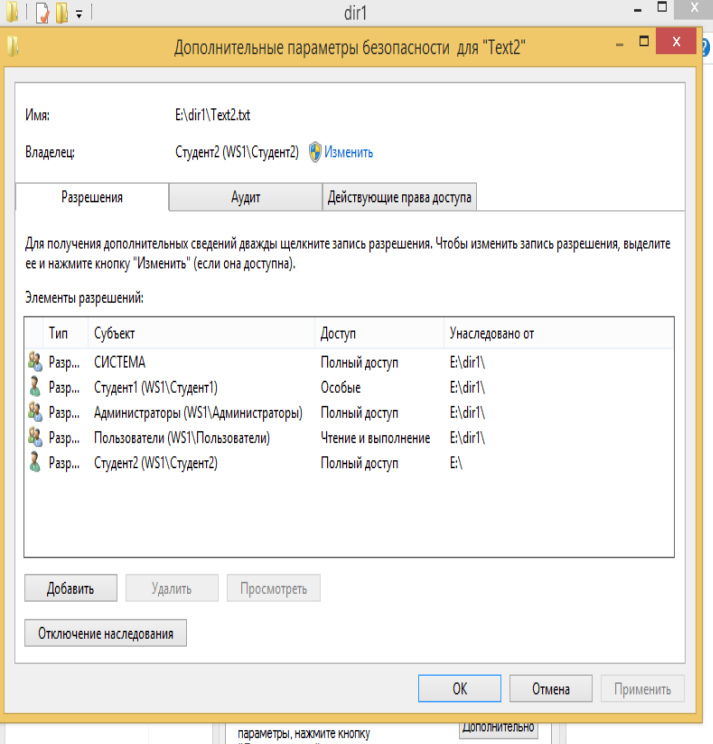Select the СИСТЕМА permission entry
Viewport: 713px width, 744px height.
(x=349, y=362)
